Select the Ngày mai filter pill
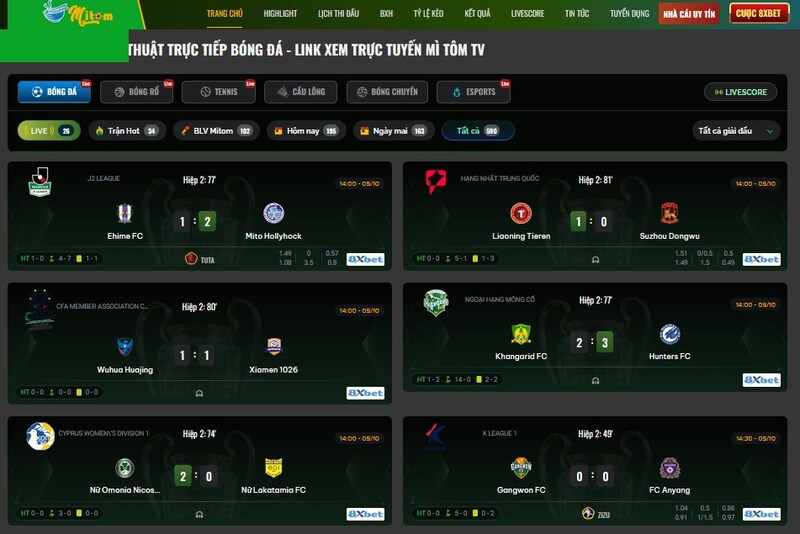This screenshot has width=800, height=534. point(393,131)
